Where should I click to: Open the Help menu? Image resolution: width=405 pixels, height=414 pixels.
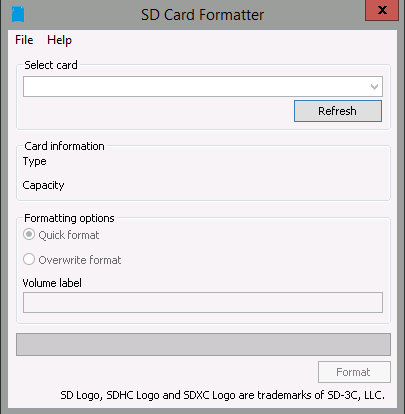59,40
